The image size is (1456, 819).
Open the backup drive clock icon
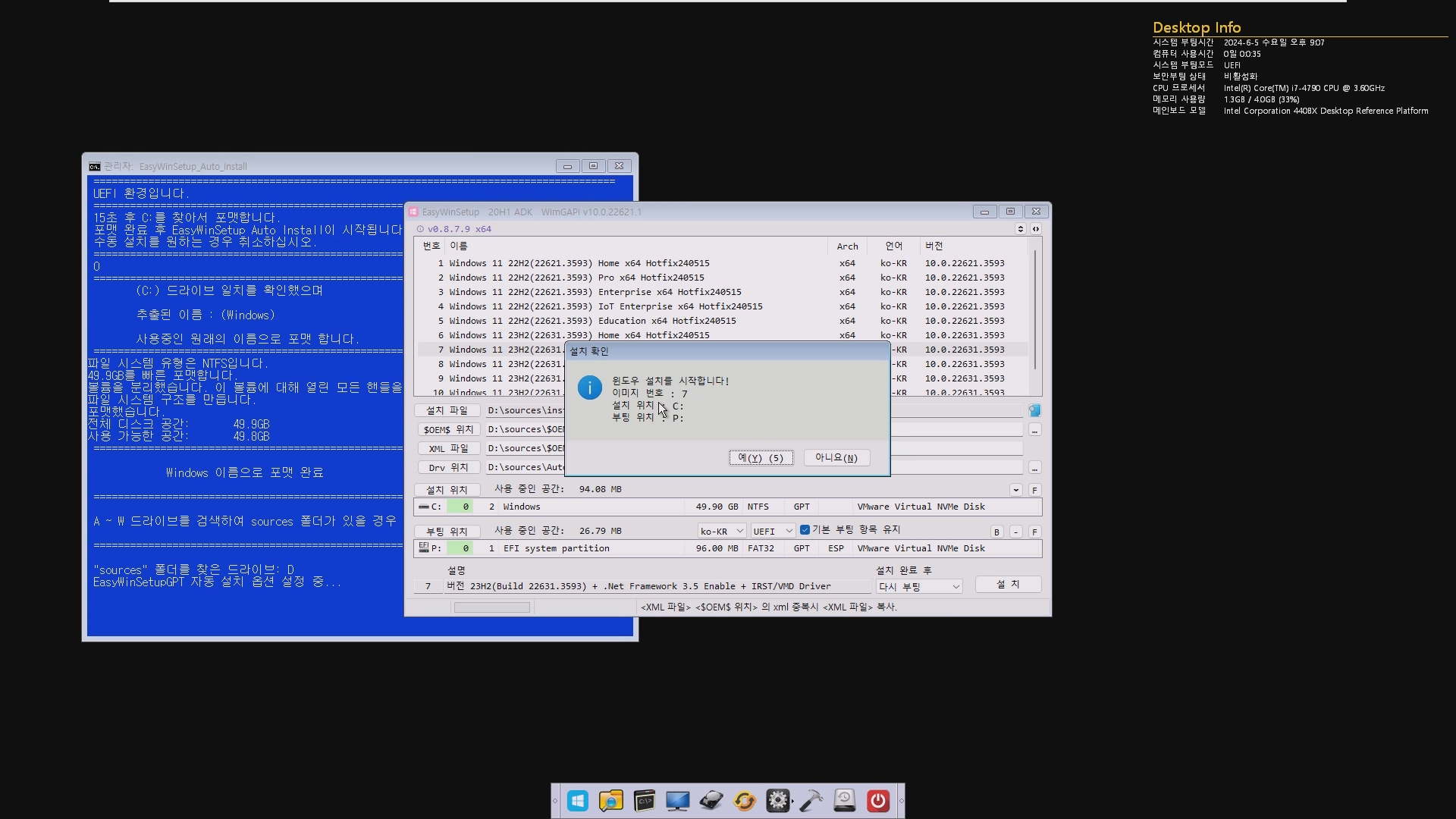[x=844, y=801]
